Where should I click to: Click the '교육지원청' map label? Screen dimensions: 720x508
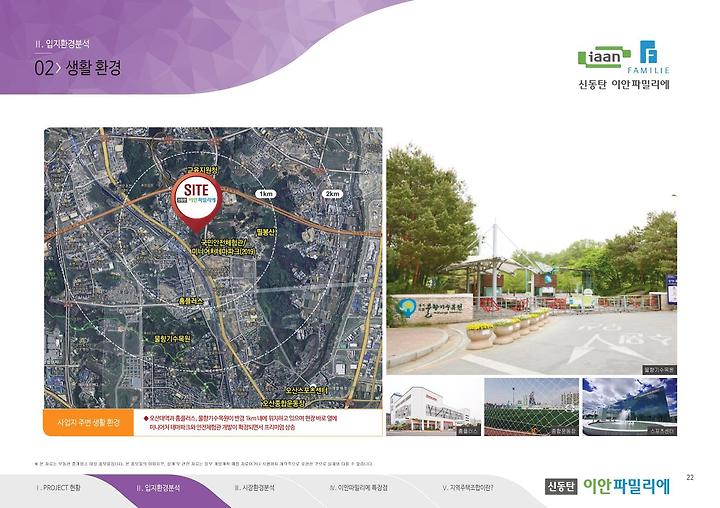(202, 170)
